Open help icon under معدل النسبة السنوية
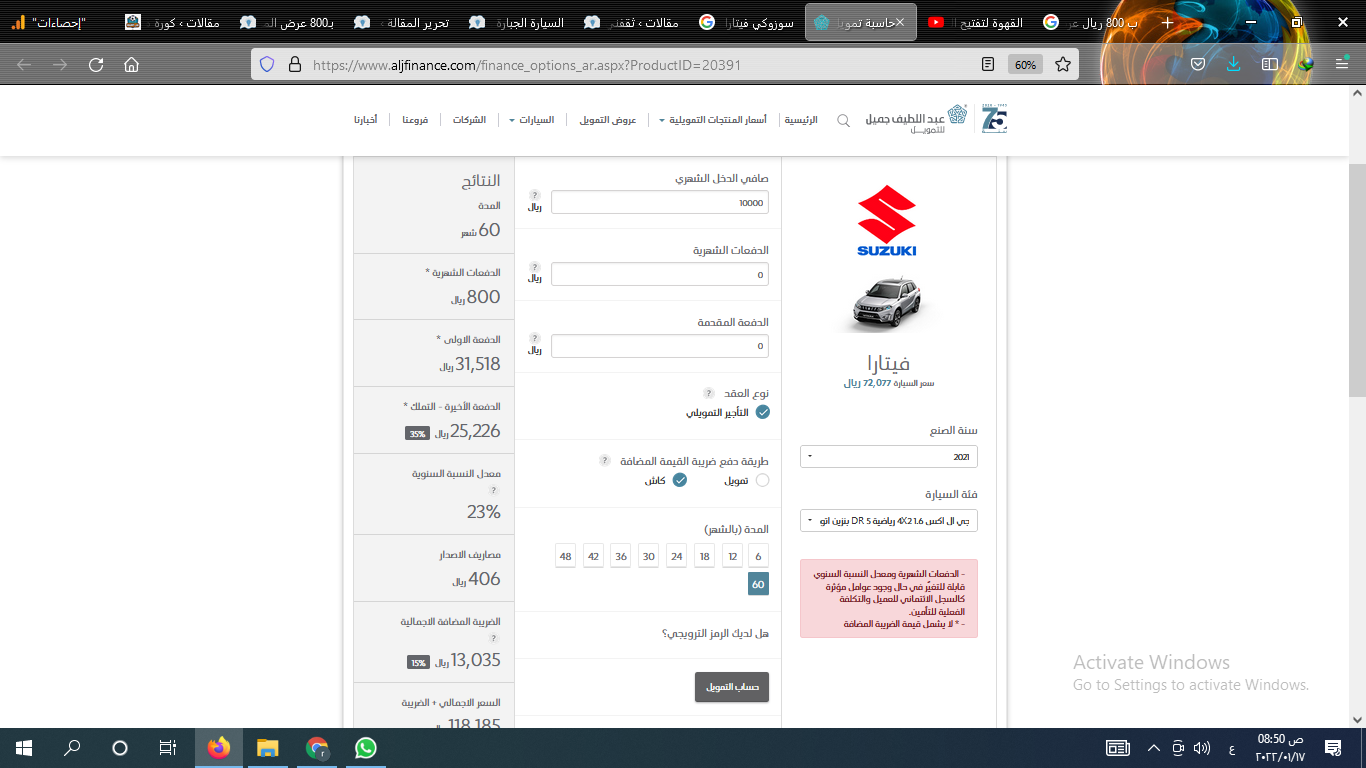The width and height of the screenshot is (1366, 768). (x=494, y=491)
